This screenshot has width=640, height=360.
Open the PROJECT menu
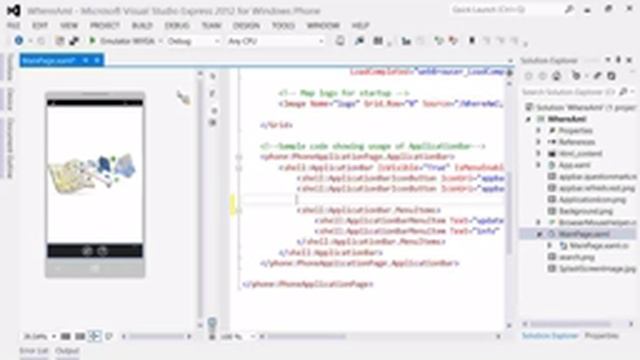pyautogui.click(x=105, y=25)
